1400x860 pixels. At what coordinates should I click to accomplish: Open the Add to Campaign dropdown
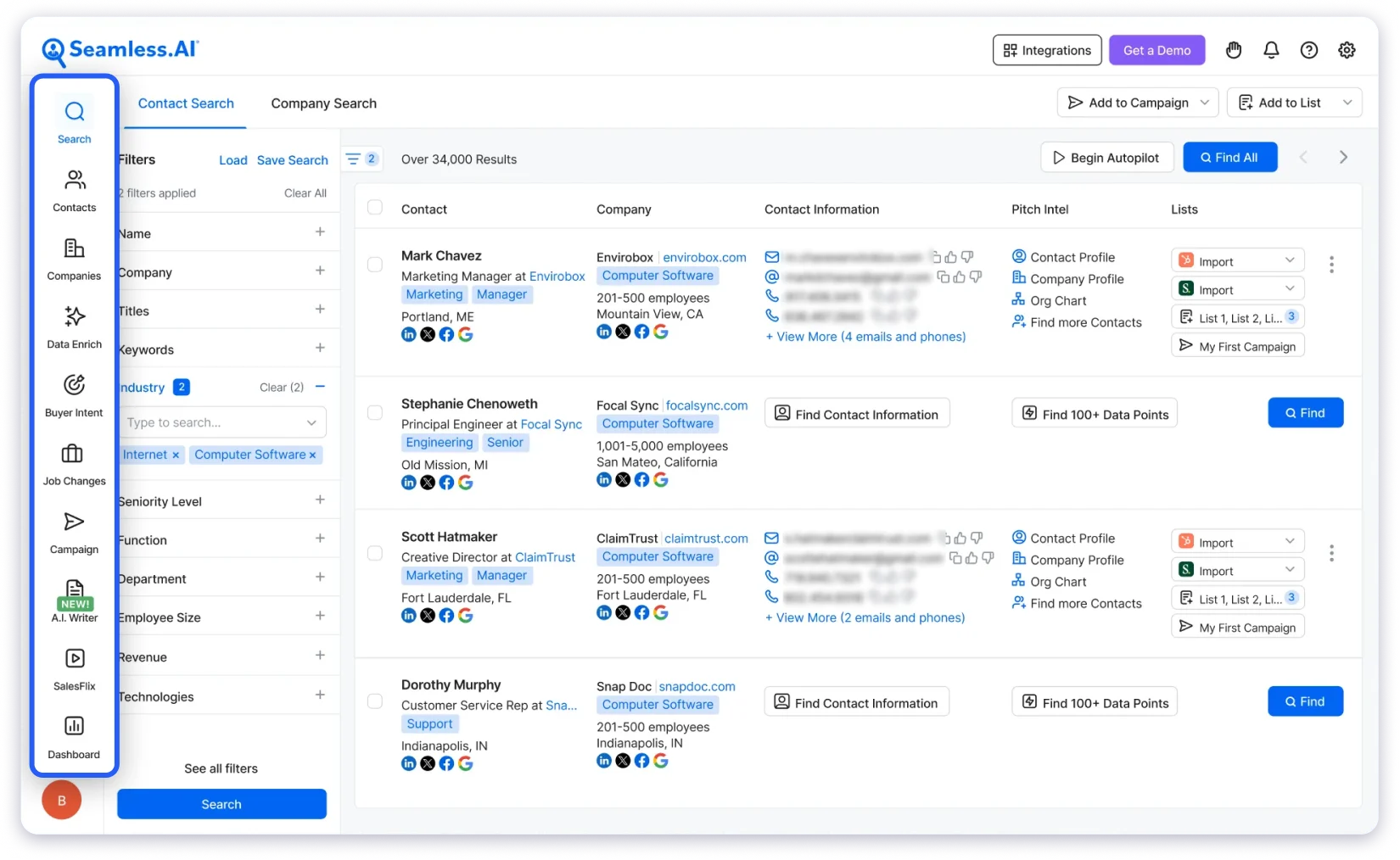click(x=1137, y=102)
